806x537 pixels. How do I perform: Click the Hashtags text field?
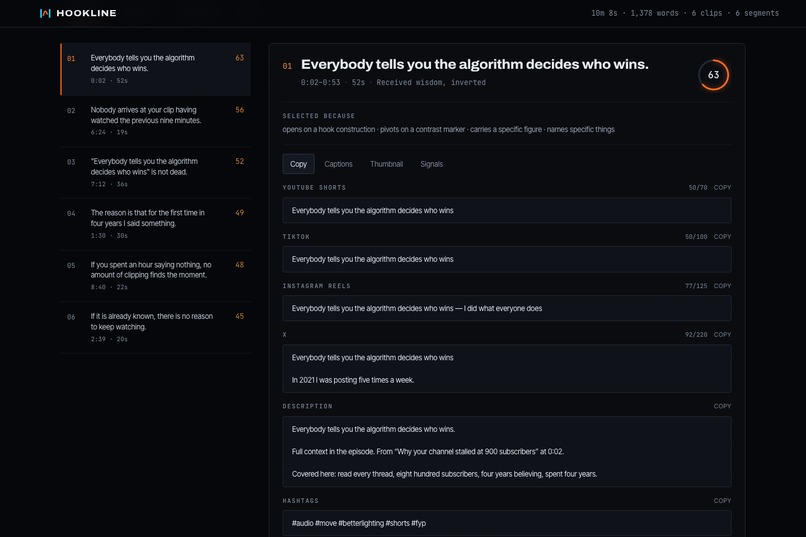pyautogui.click(x=507, y=523)
